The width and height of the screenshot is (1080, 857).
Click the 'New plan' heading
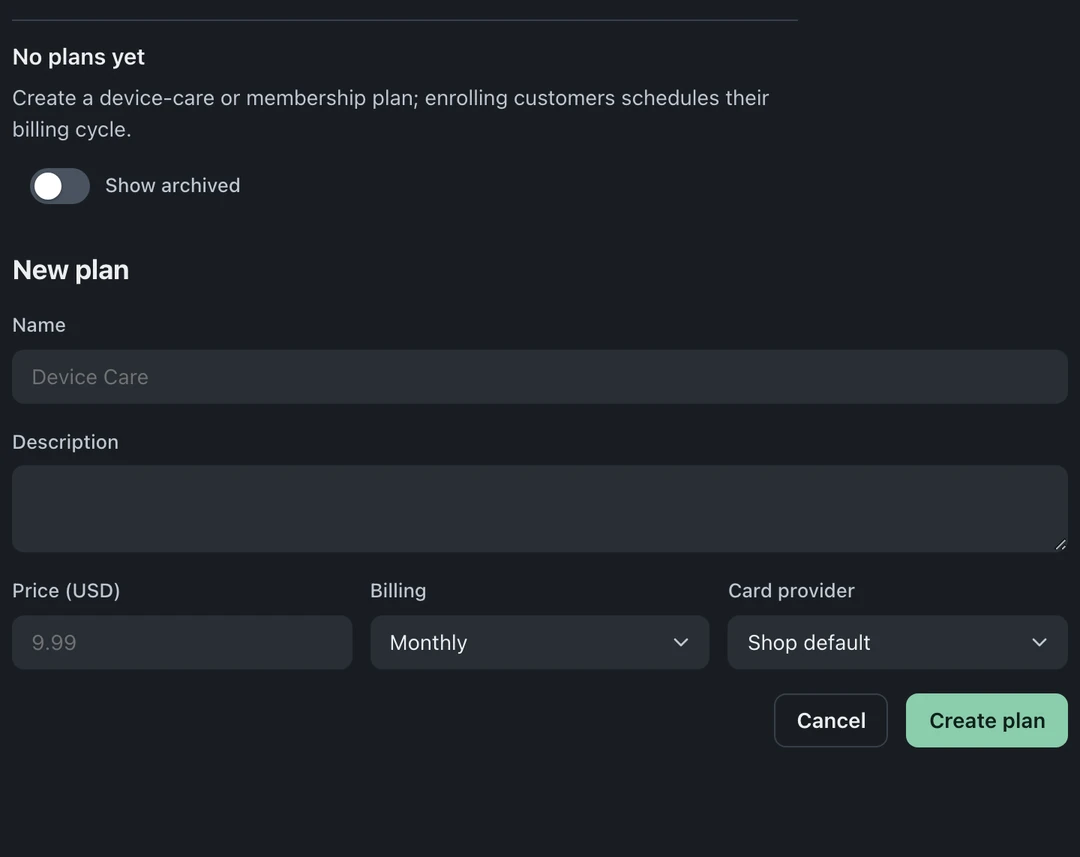pyautogui.click(x=71, y=270)
